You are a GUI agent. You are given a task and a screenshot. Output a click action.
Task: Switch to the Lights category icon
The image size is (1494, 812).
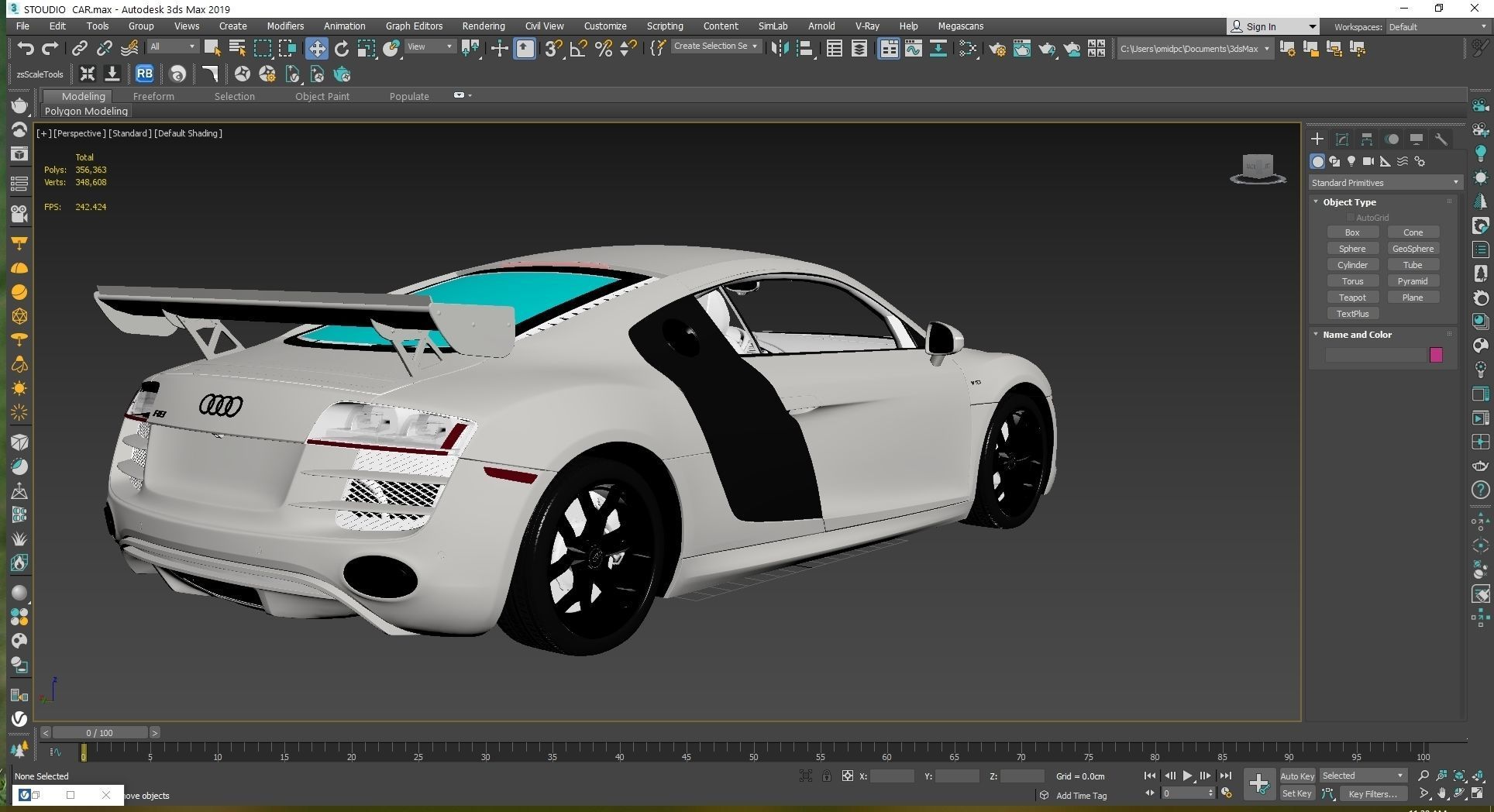coord(1351,161)
